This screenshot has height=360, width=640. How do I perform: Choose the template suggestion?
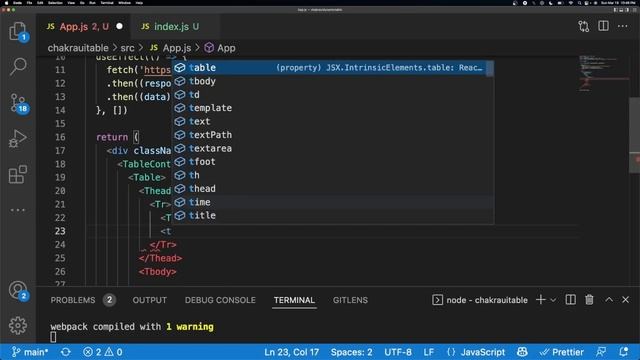[x=330, y=108]
